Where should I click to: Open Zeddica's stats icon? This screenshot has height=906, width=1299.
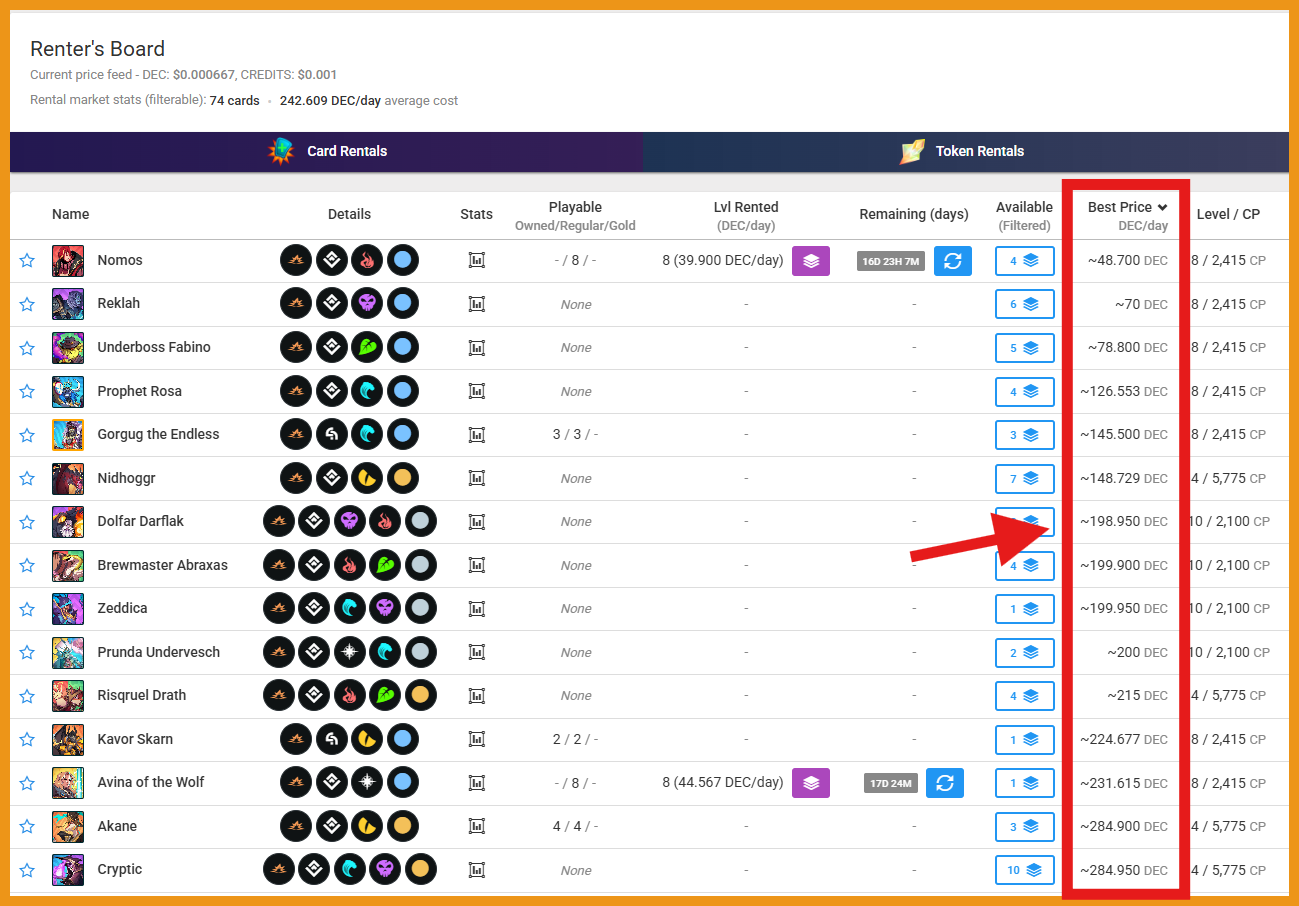click(x=477, y=609)
